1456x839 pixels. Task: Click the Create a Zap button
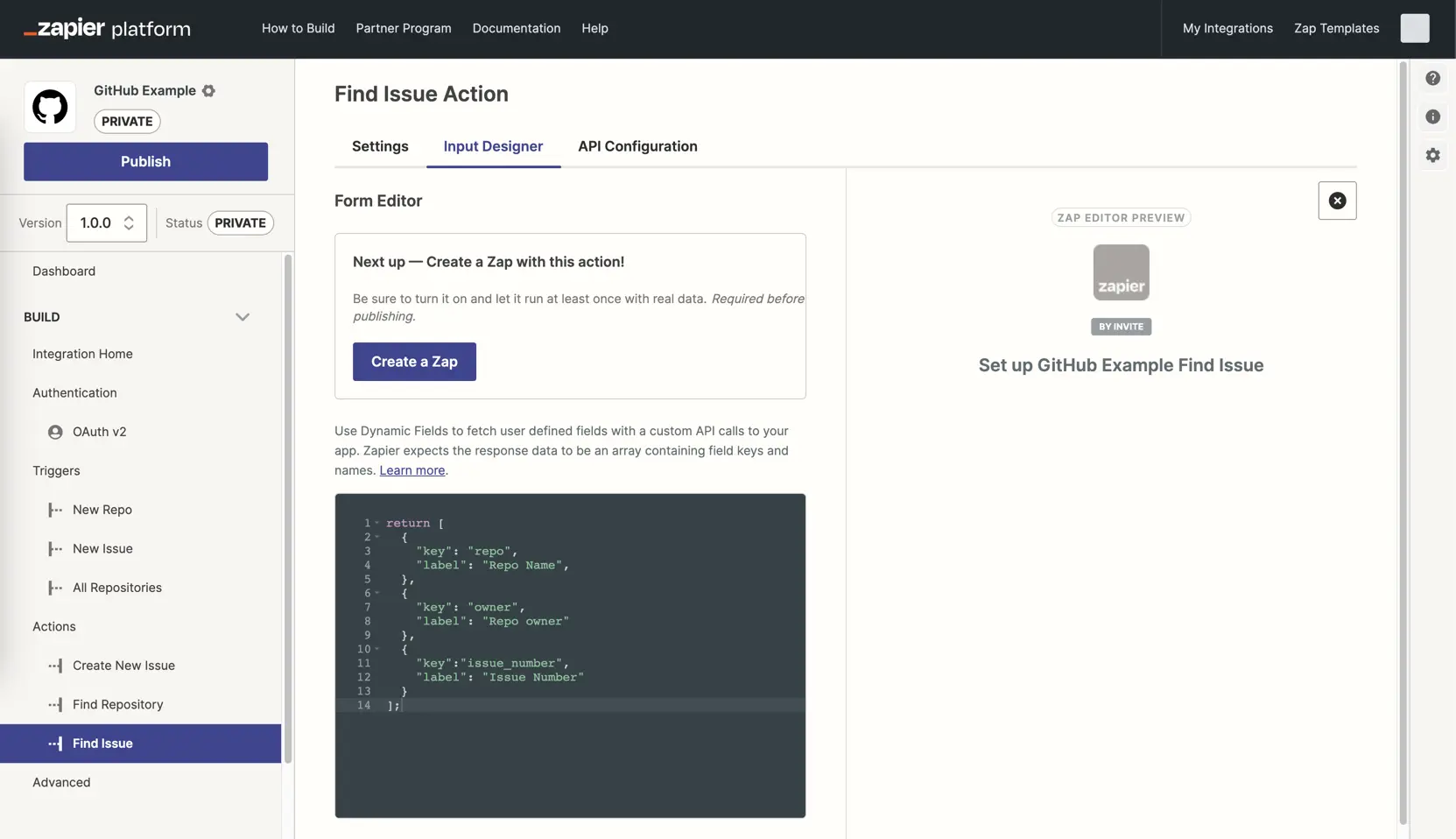point(414,362)
